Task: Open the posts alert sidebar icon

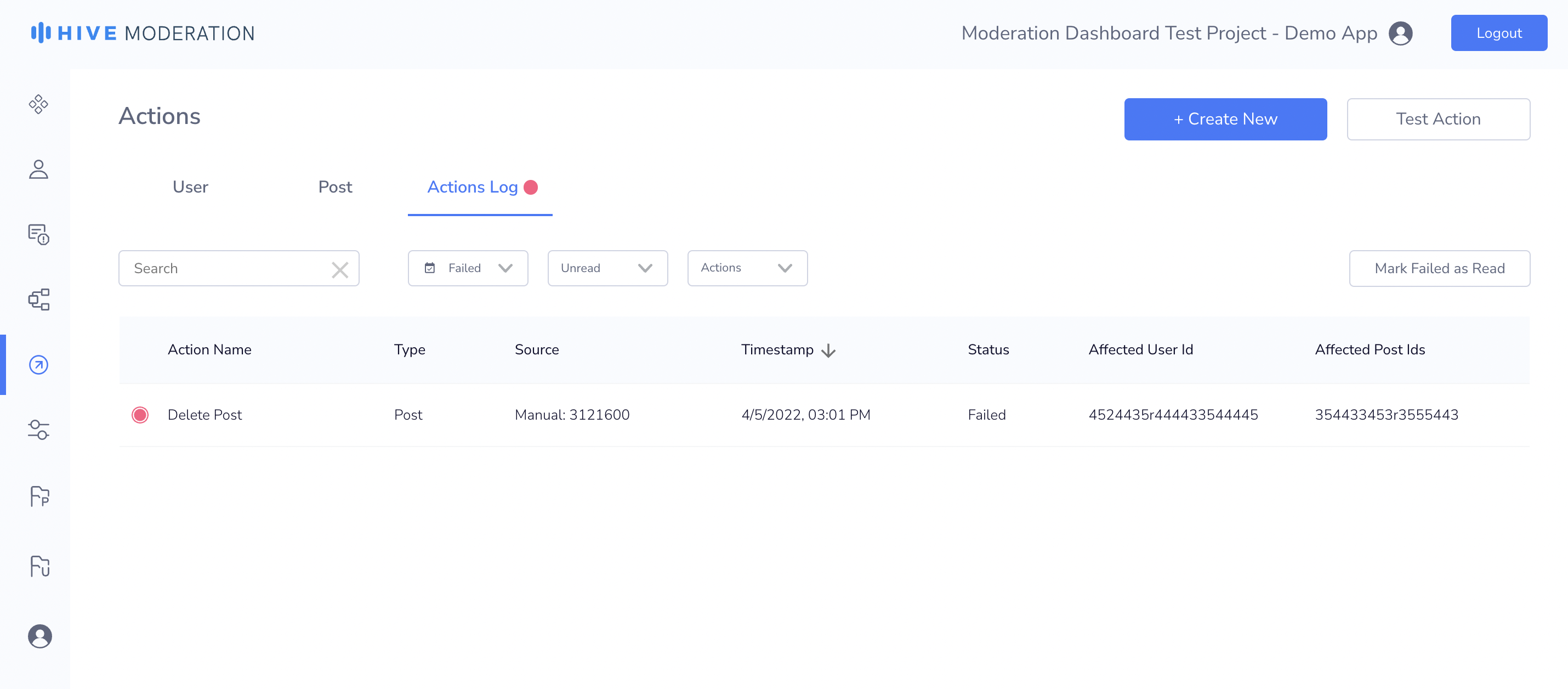Action: click(x=38, y=234)
